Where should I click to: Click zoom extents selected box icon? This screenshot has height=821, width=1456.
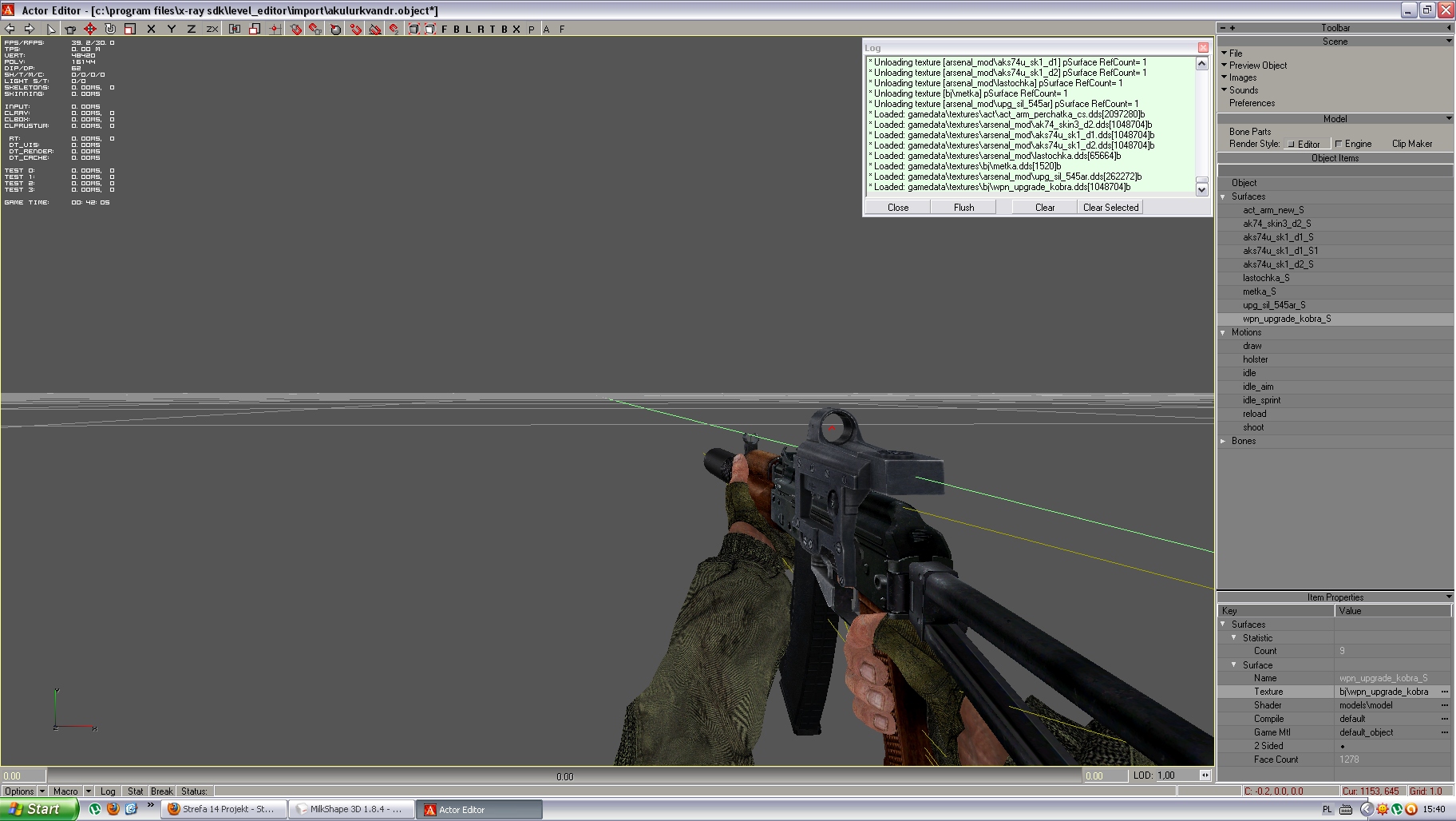point(430,29)
